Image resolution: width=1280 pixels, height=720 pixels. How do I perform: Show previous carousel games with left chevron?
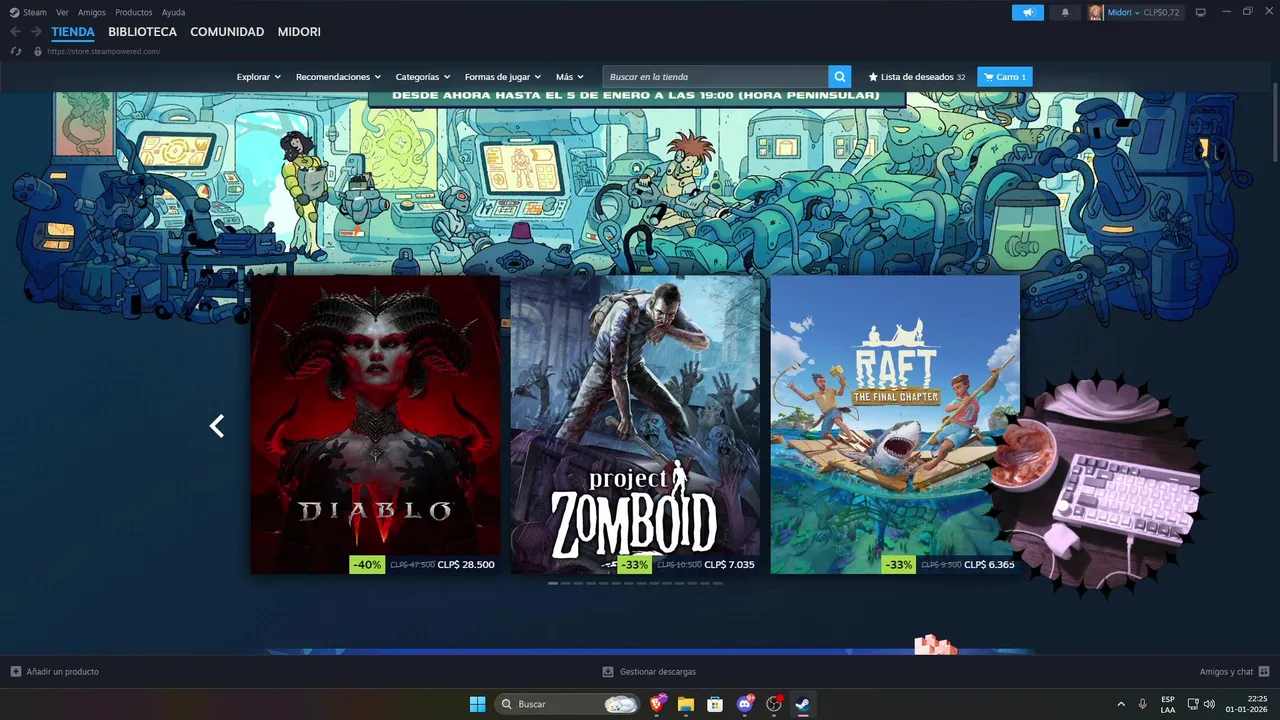216,426
